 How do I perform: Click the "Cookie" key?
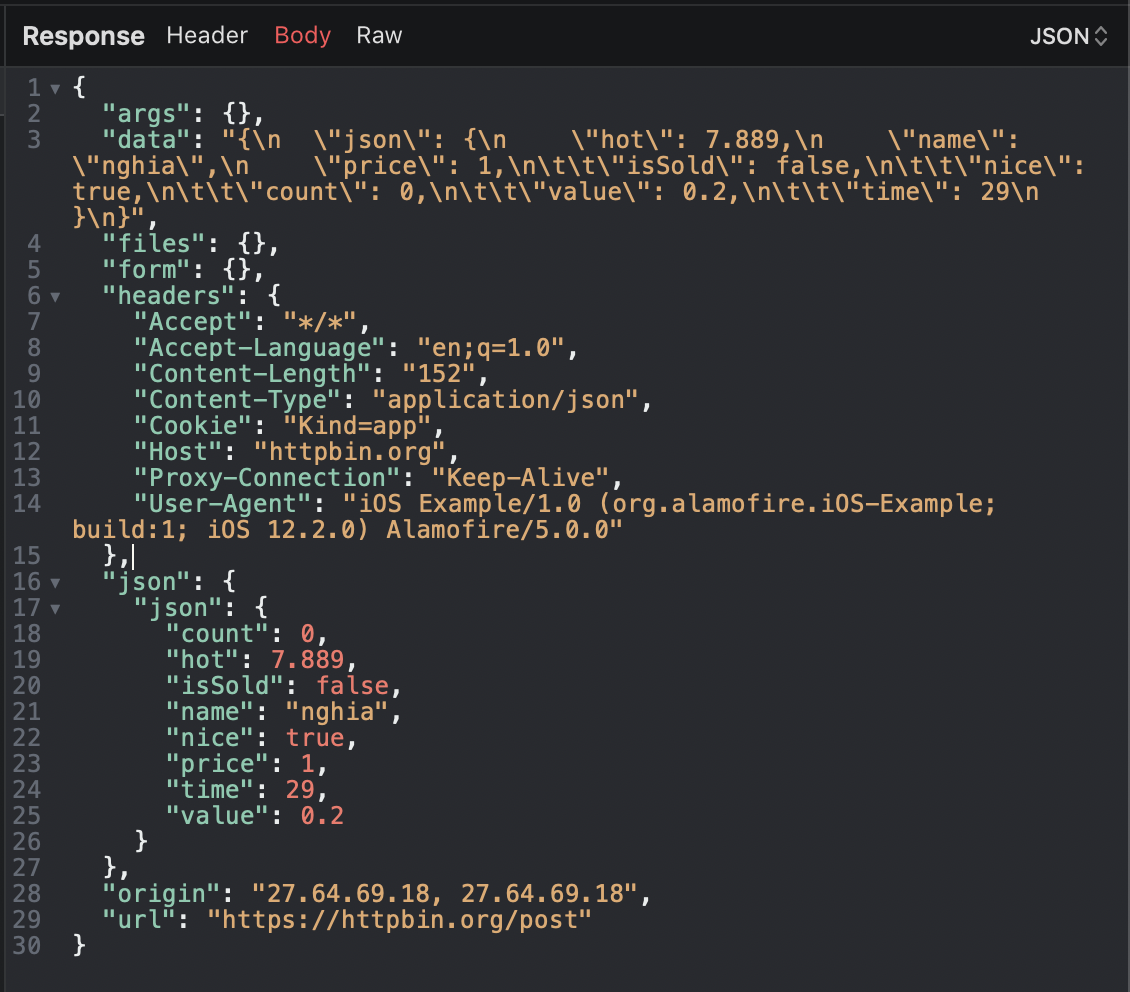pyautogui.click(x=192, y=425)
